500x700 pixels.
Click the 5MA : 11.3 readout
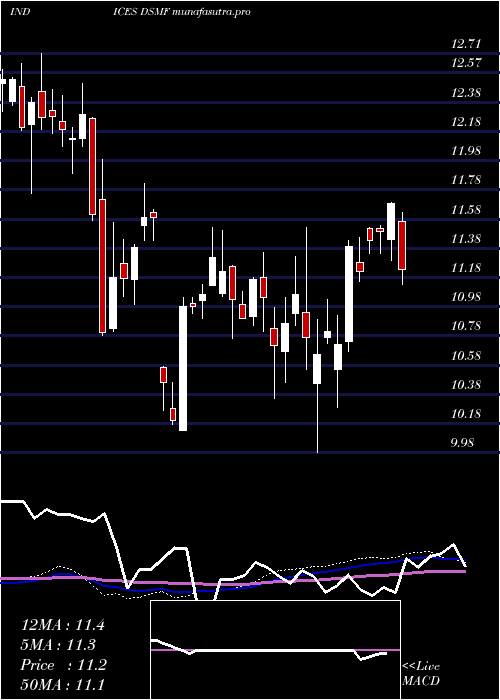tap(60, 645)
